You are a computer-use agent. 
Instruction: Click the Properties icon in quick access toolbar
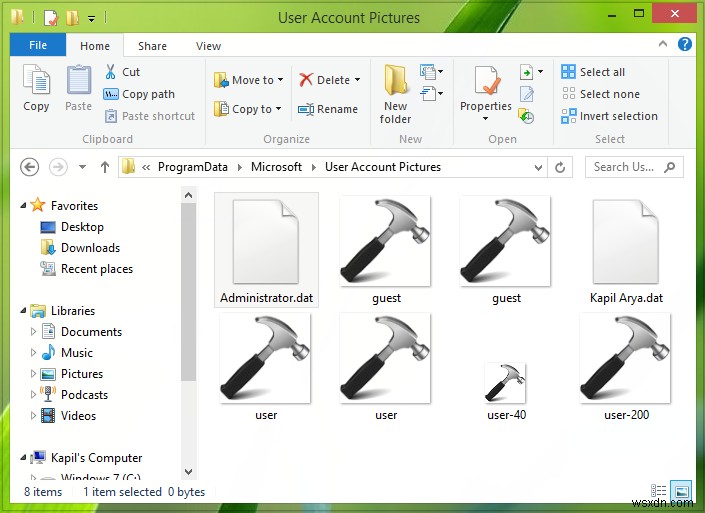(x=51, y=18)
